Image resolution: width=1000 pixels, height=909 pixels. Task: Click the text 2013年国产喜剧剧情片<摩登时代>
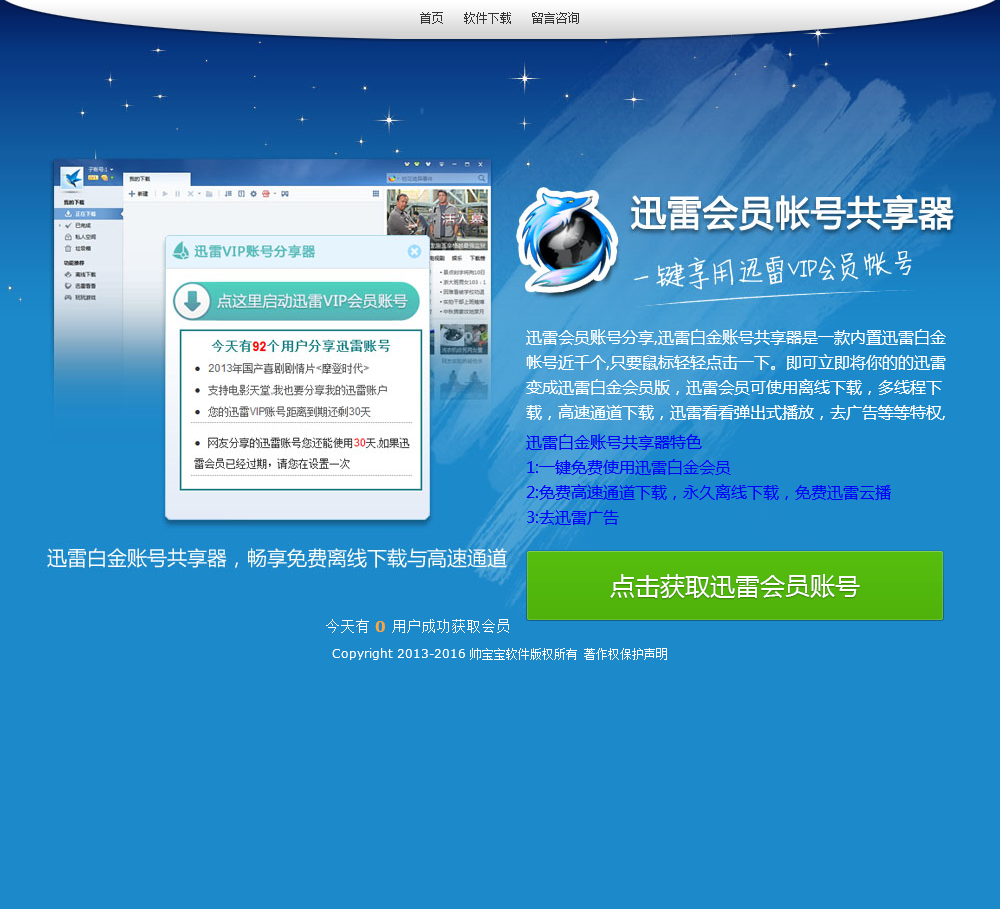tap(288, 369)
